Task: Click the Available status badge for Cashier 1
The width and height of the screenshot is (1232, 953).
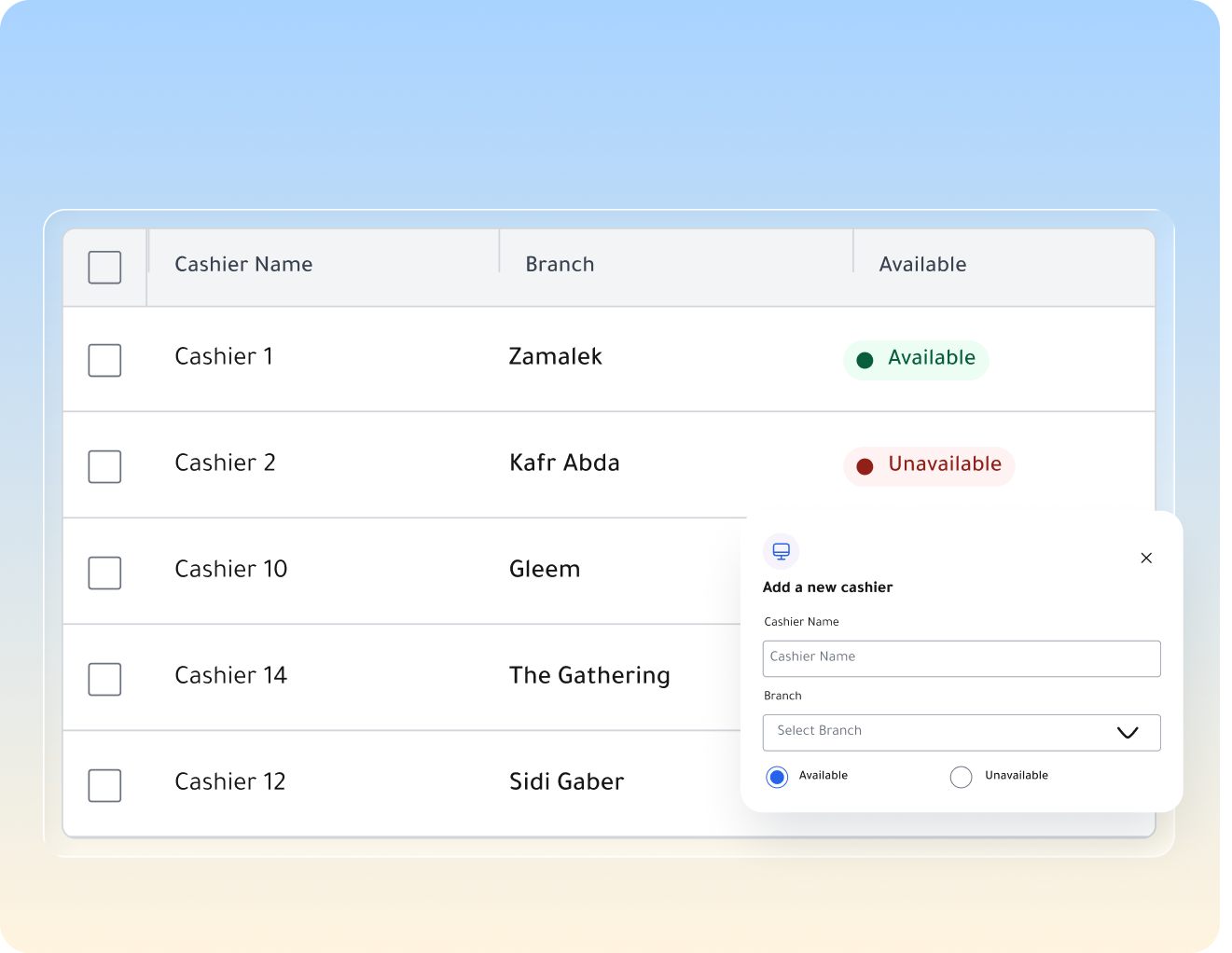Action: [916, 360]
